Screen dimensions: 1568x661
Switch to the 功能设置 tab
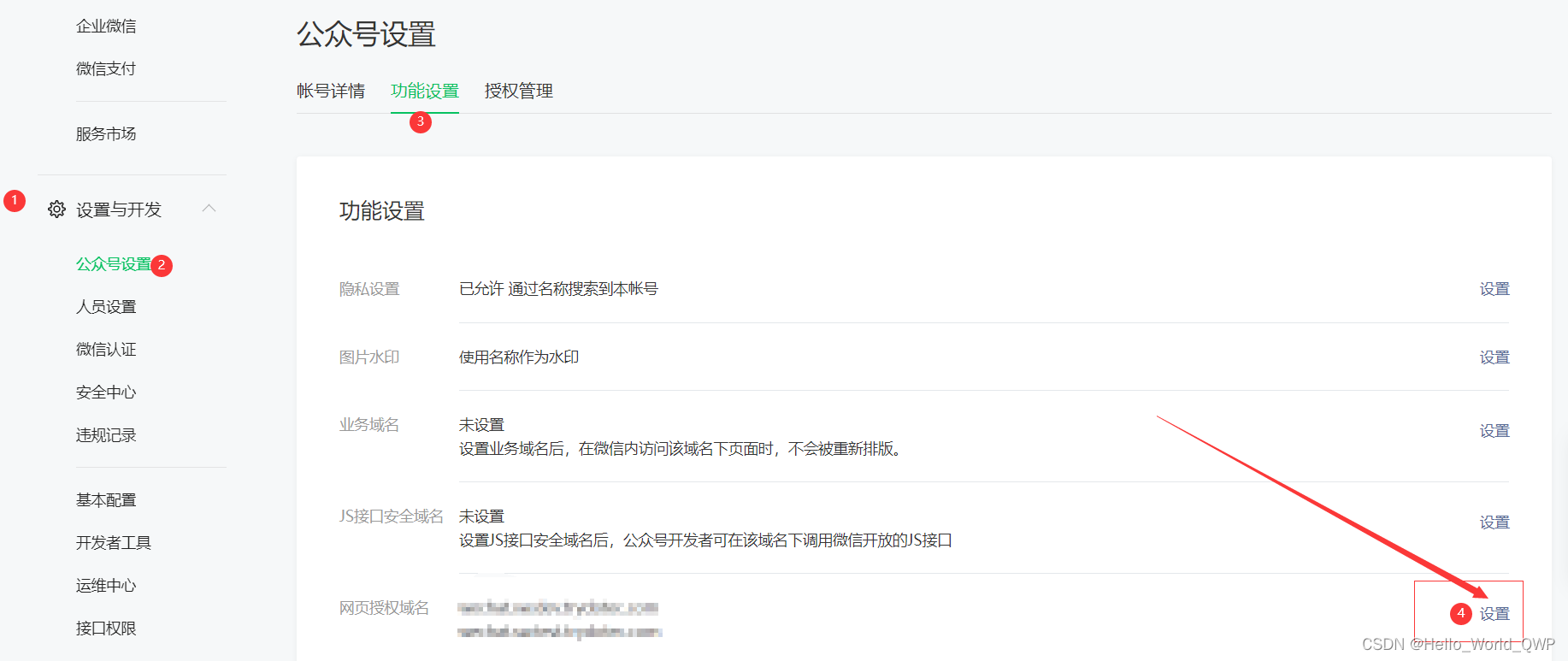(425, 91)
